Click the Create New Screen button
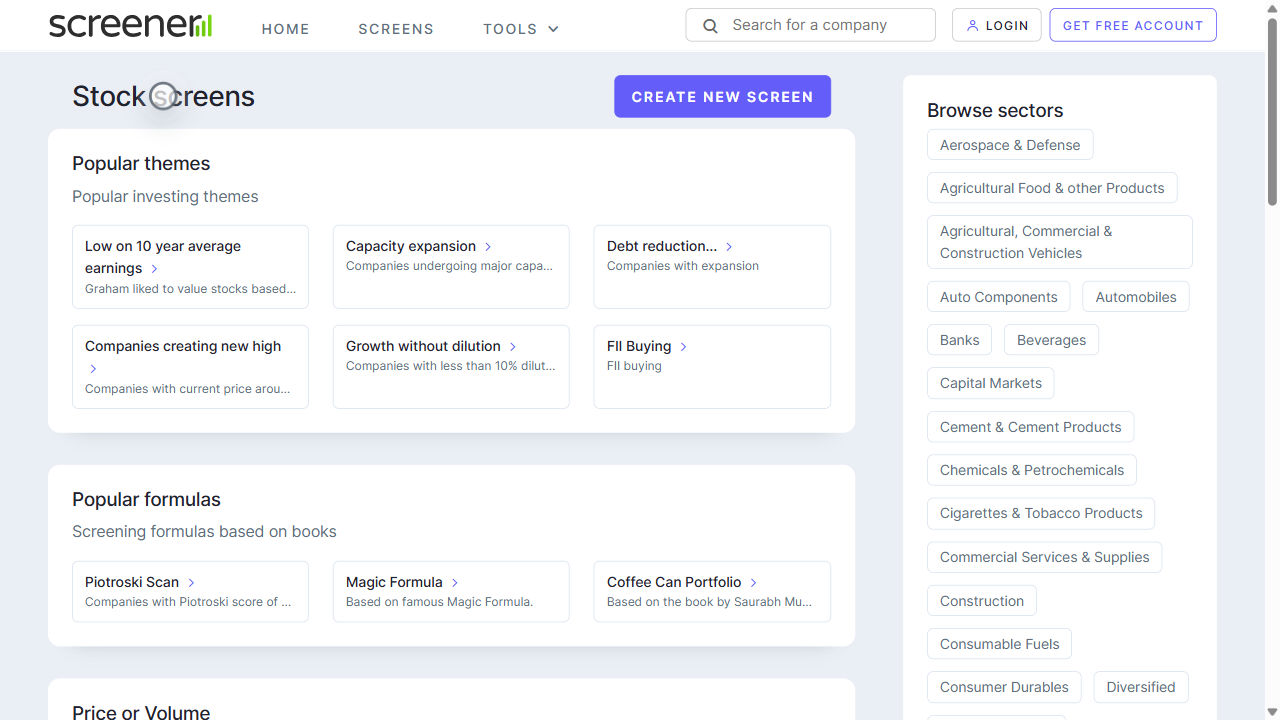Screen dimensions: 1280x720 (x=722, y=96)
